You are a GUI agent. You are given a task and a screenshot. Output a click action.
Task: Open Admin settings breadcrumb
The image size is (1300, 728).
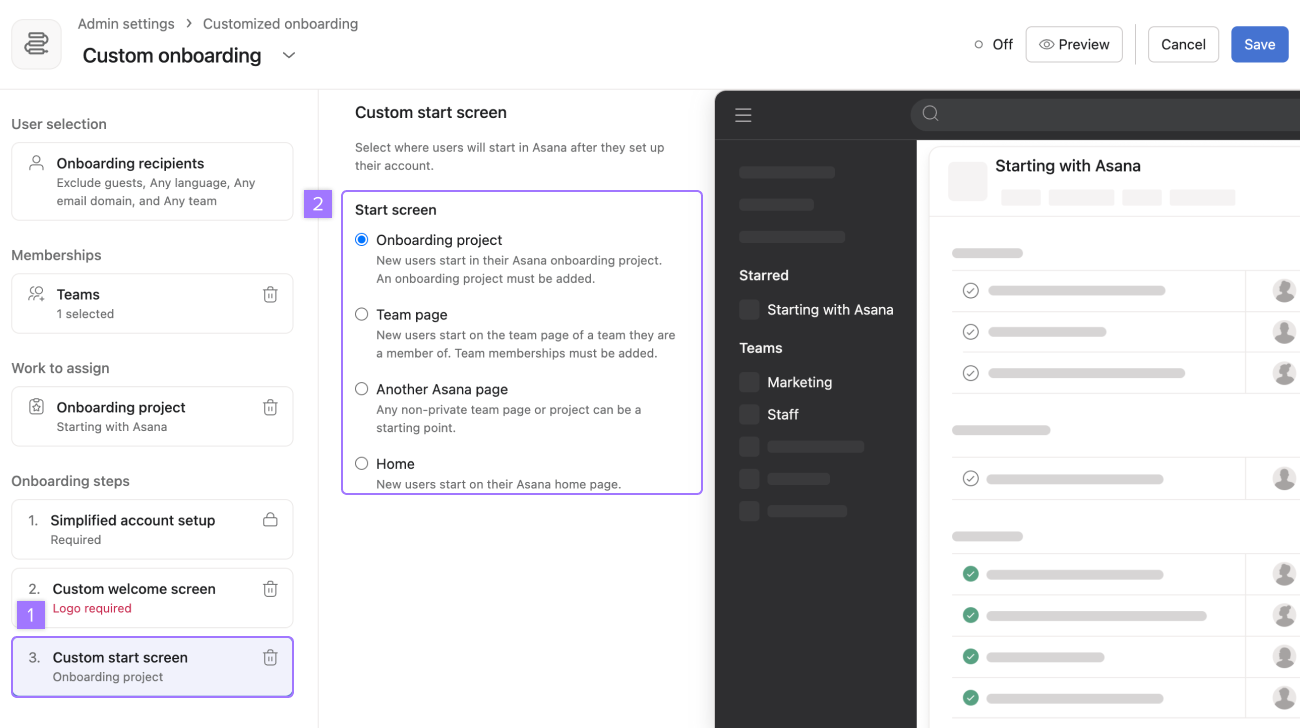[126, 24]
